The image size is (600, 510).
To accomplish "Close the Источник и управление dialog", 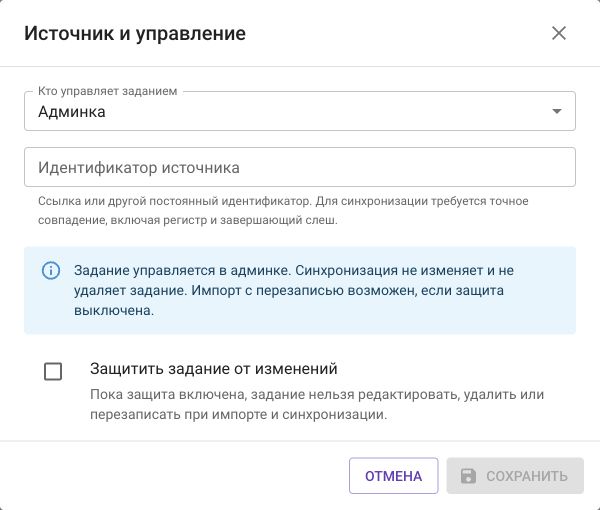I will (559, 33).
